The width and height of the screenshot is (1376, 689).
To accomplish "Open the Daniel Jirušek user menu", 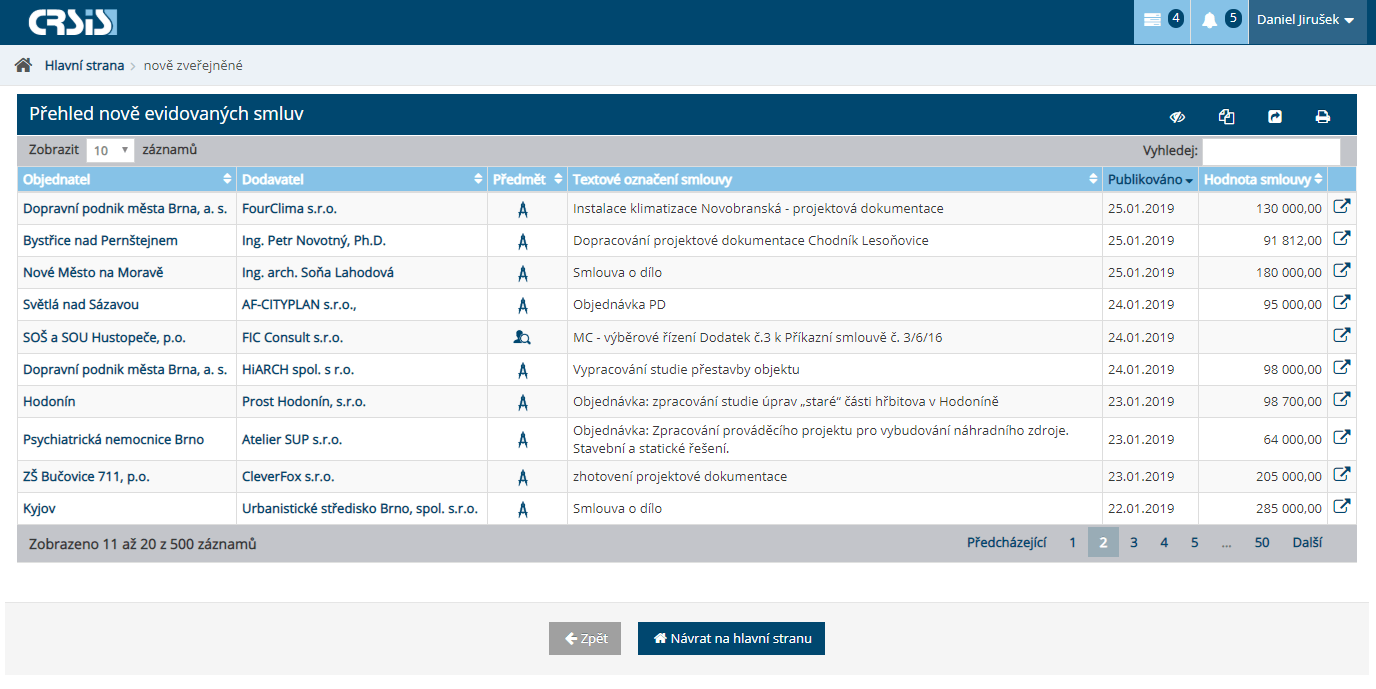I will 1305,21.
